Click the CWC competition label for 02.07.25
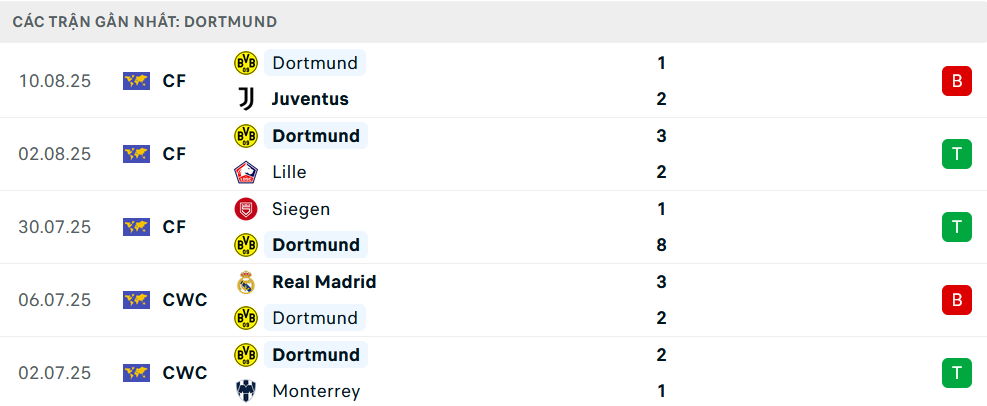The height and width of the screenshot is (406, 987). 185,373
